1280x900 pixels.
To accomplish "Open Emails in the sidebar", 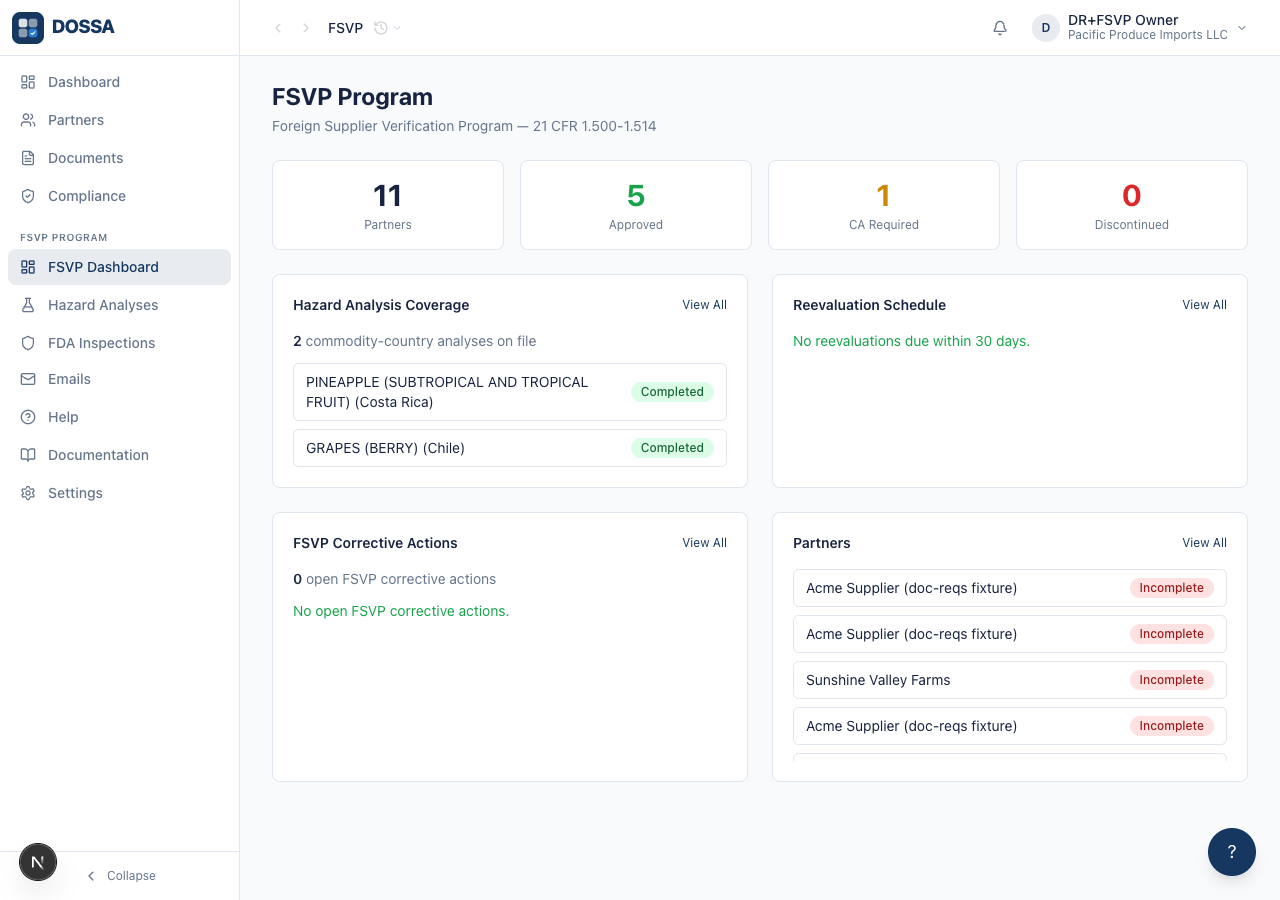I will point(119,379).
